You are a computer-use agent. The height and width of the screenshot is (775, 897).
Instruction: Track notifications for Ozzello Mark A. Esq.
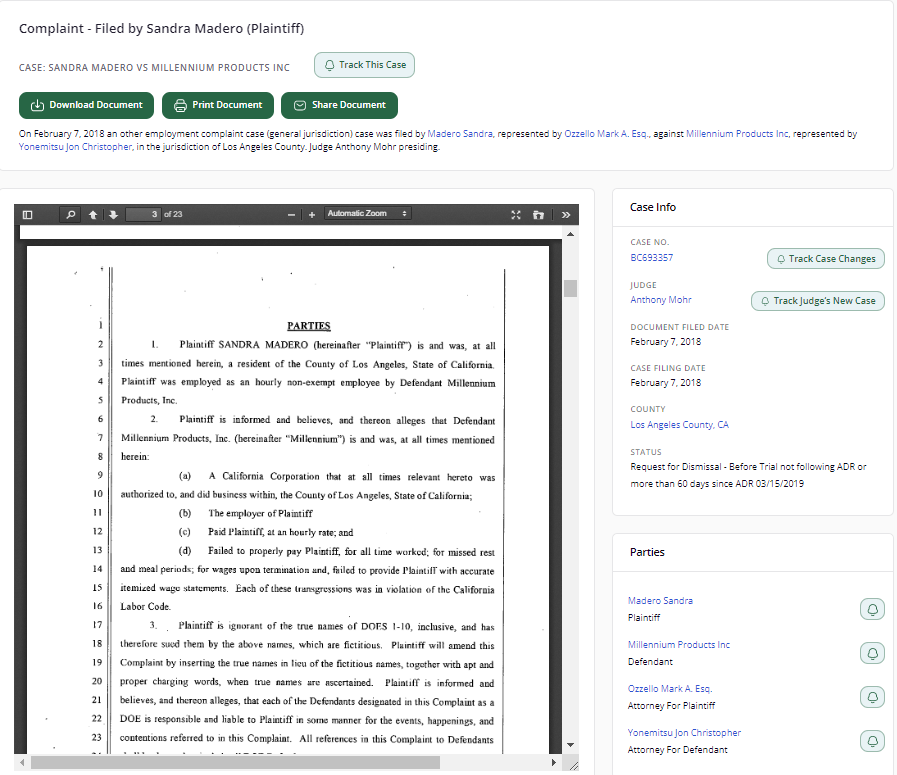point(872,697)
